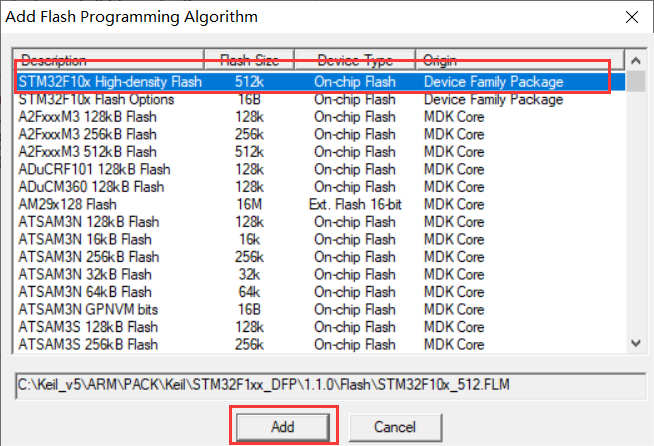
Task: Click the scrollbar down arrow
Action: [x=636, y=343]
